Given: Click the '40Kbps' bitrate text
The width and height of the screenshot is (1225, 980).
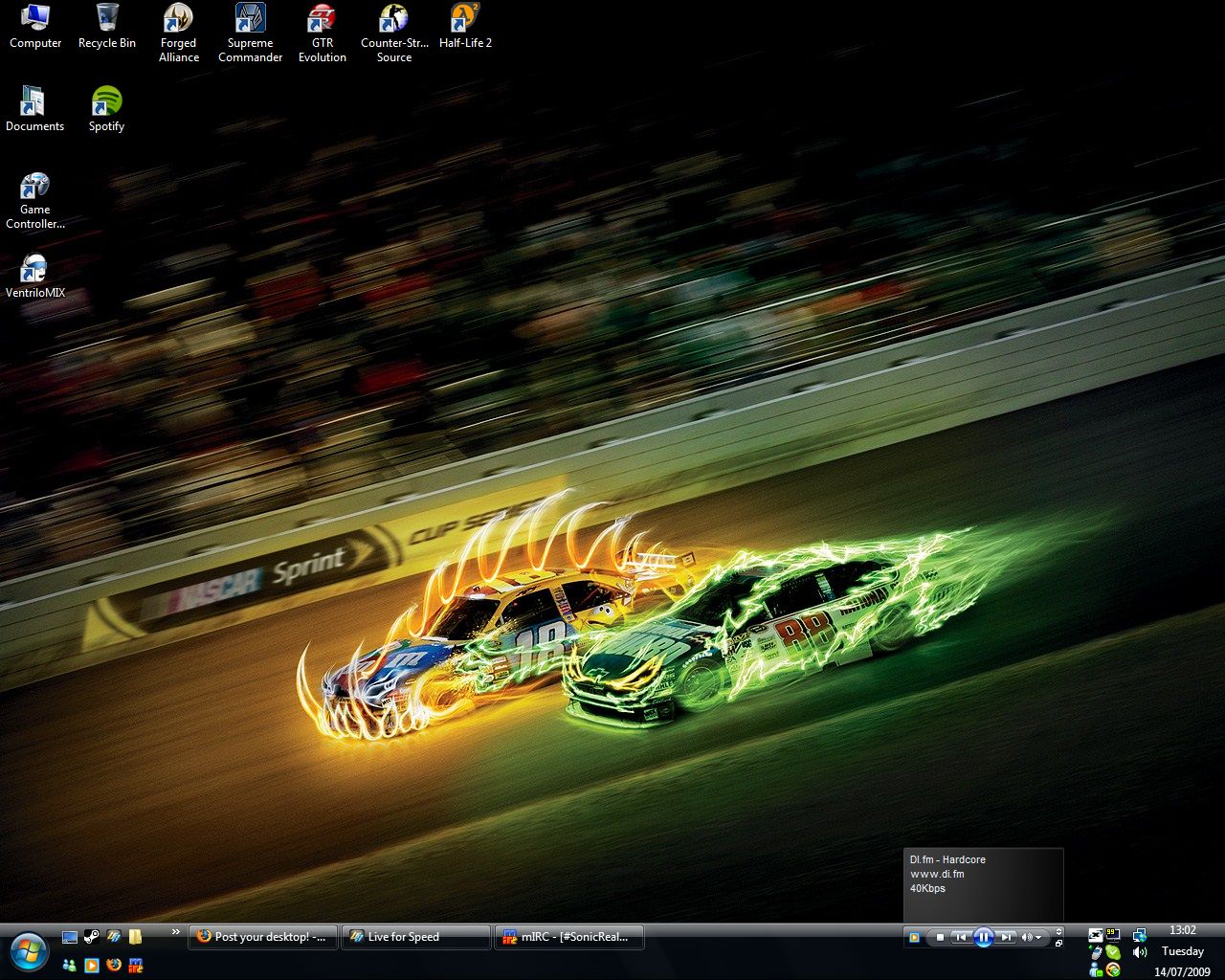Looking at the screenshot, I should [927, 888].
